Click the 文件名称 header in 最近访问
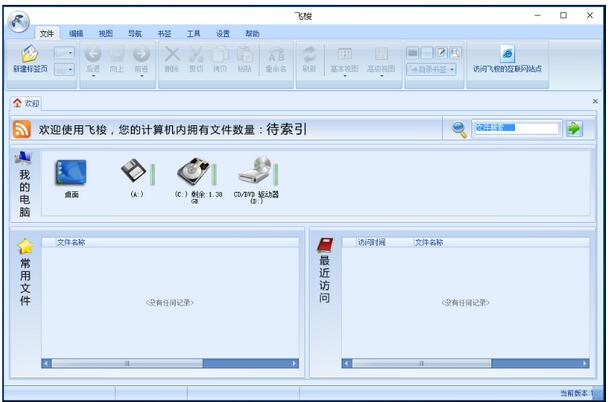Screen dimensions: 610x402 point(429,242)
